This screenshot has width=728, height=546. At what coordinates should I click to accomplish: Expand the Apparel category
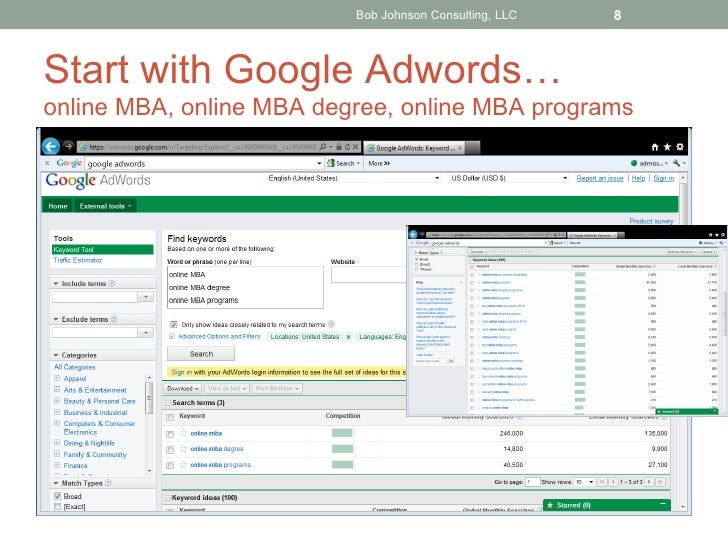coord(57,378)
